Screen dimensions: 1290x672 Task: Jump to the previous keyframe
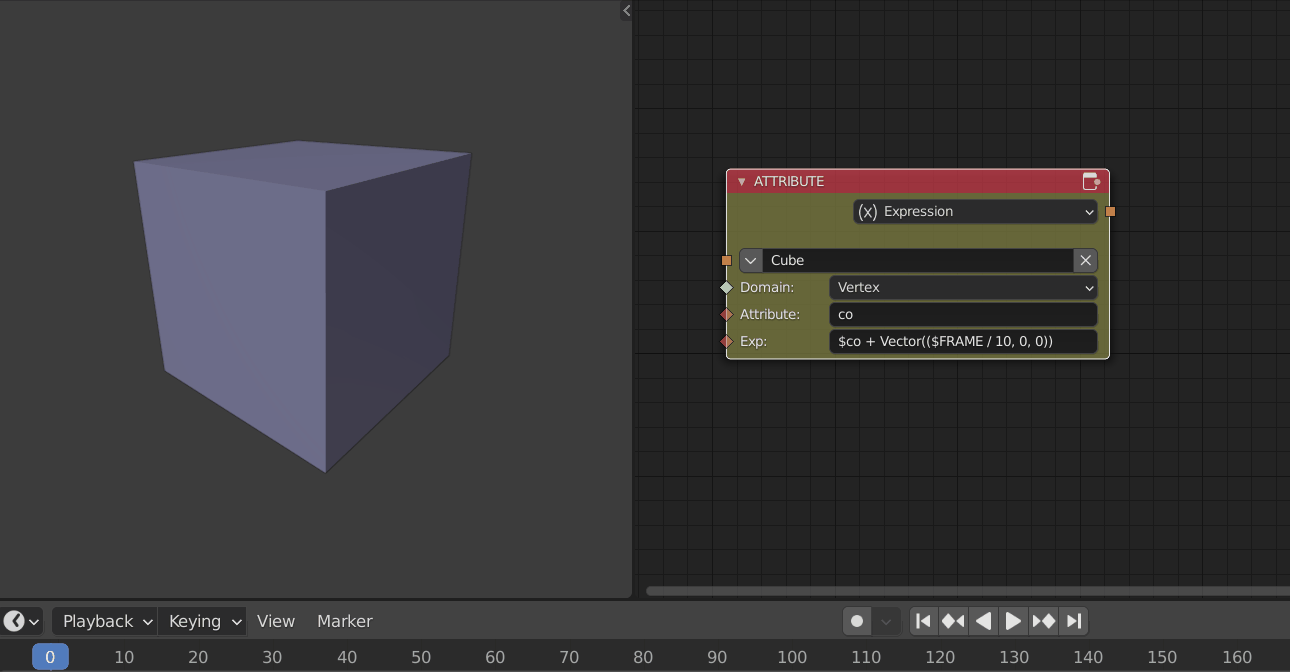coord(954,621)
